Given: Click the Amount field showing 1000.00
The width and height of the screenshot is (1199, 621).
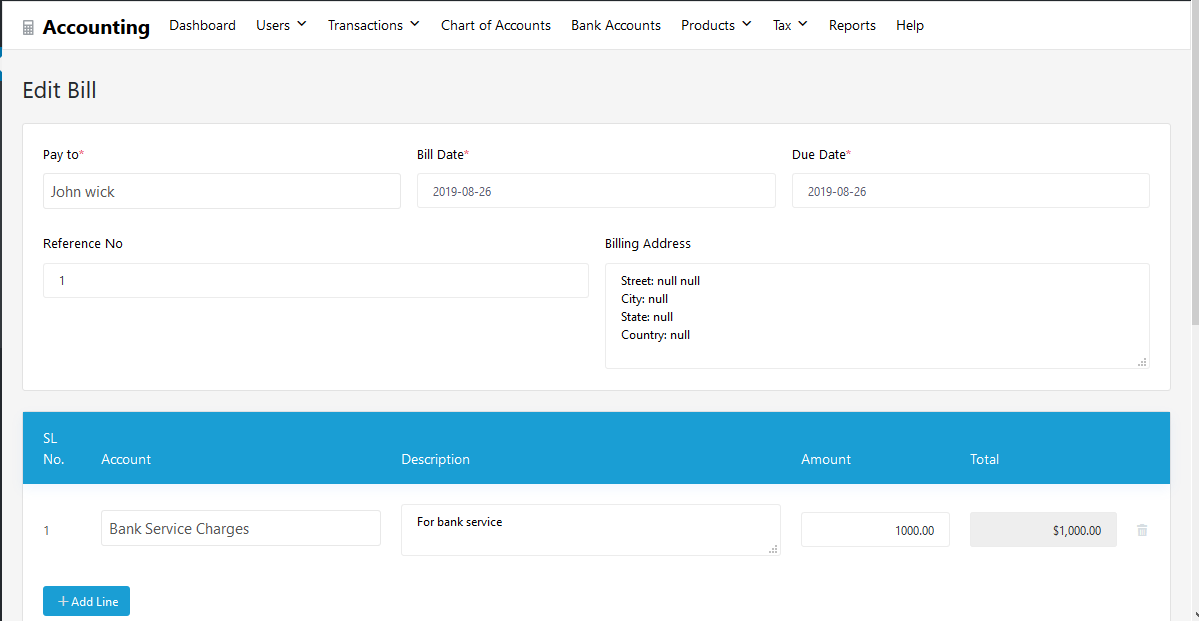Looking at the screenshot, I should coord(875,530).
